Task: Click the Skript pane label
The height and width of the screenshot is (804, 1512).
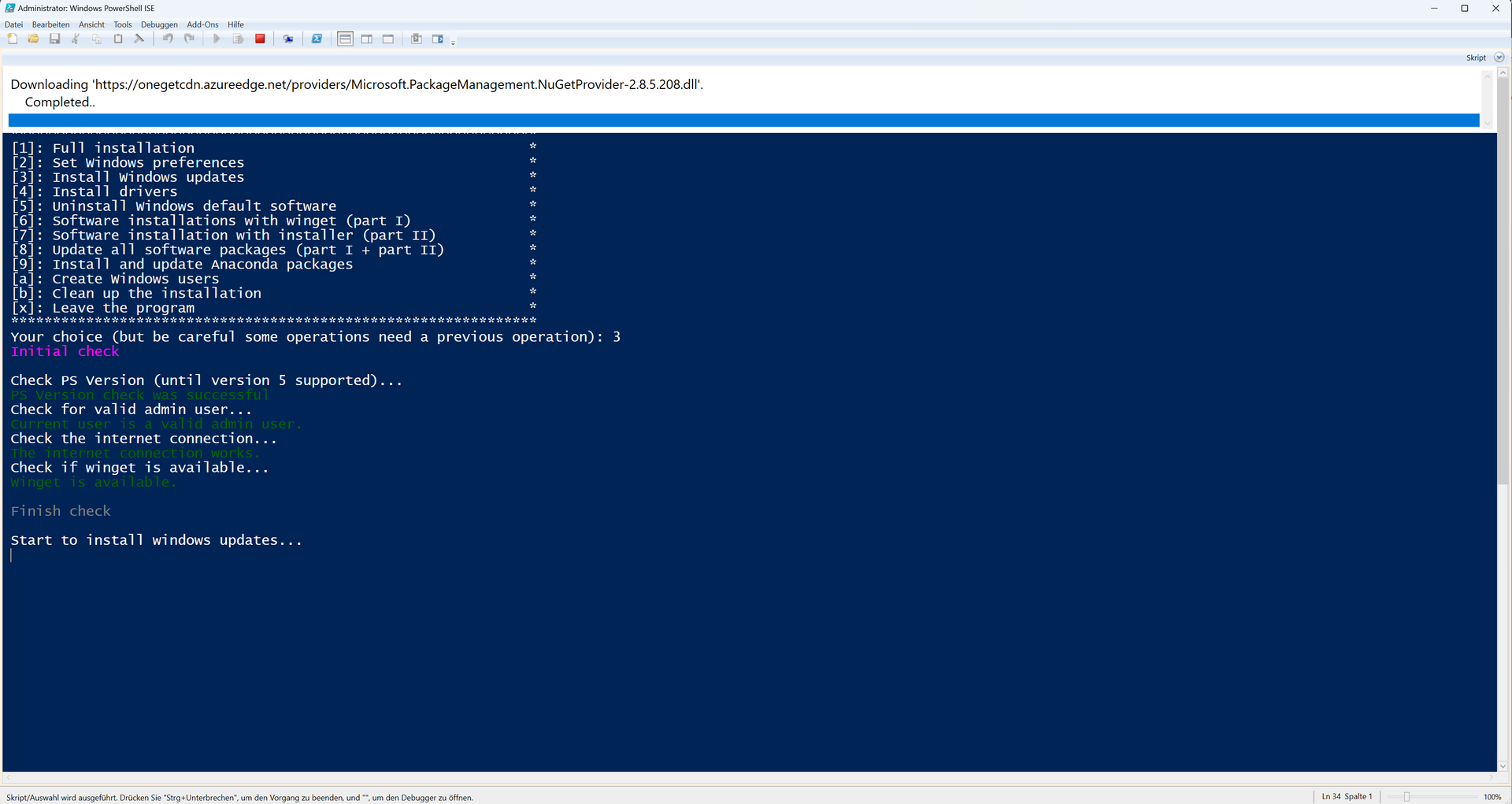Action: click(1476, 57)
